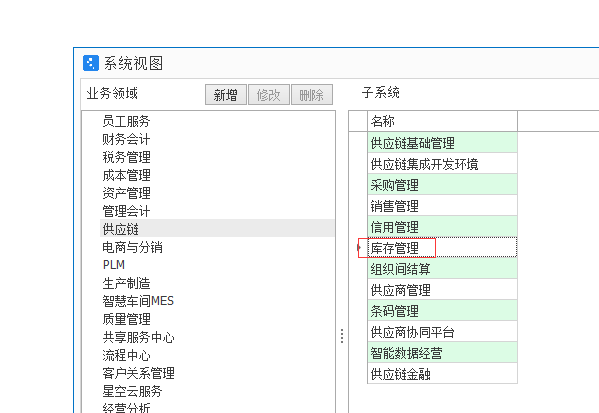Select the 供应链金融 row
599x413 pixels.
442,374
